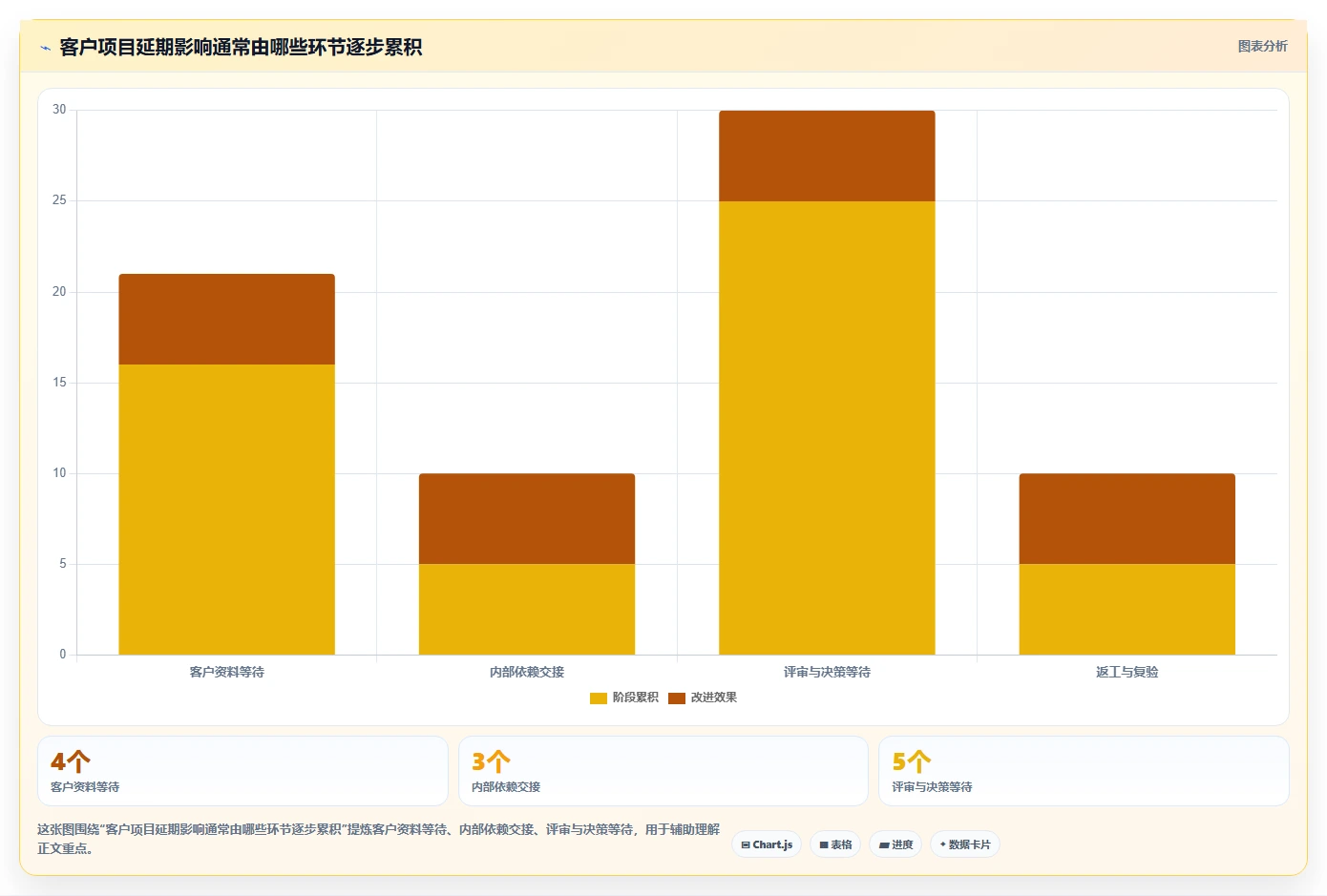Image resolution: width=1327 pixels, height=896 pixels.
Task: Click the yellow segment of 客户资料等待 bar
Action: (226, 510)
